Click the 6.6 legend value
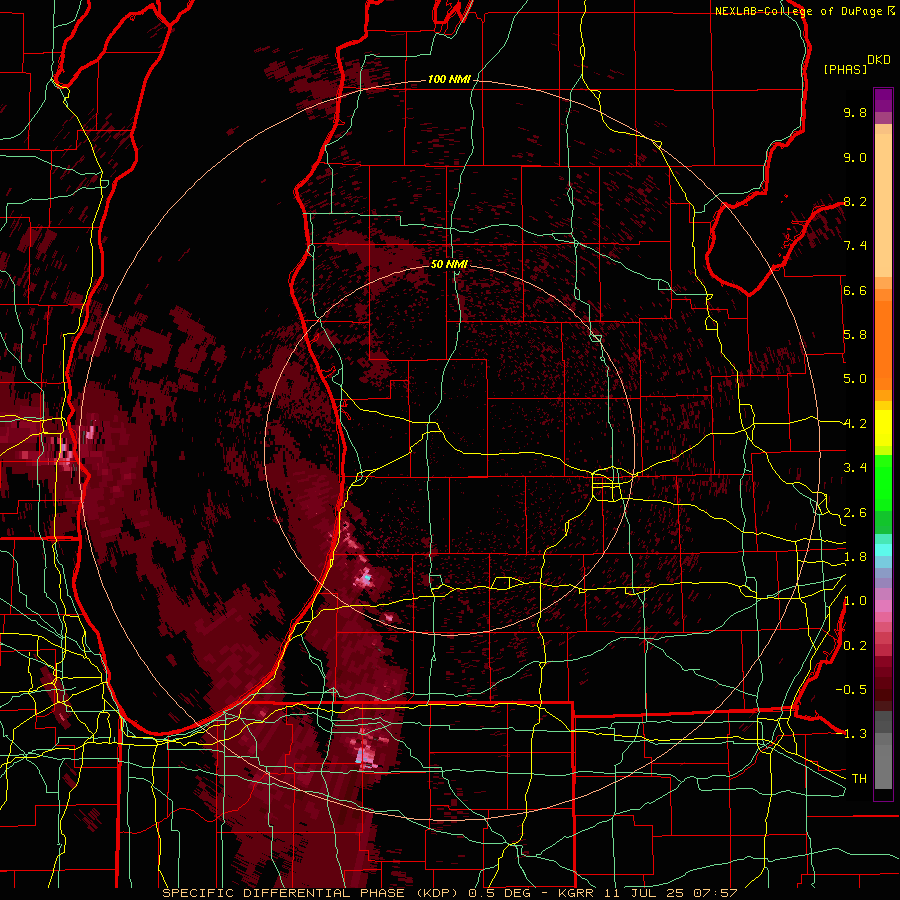 855,291
